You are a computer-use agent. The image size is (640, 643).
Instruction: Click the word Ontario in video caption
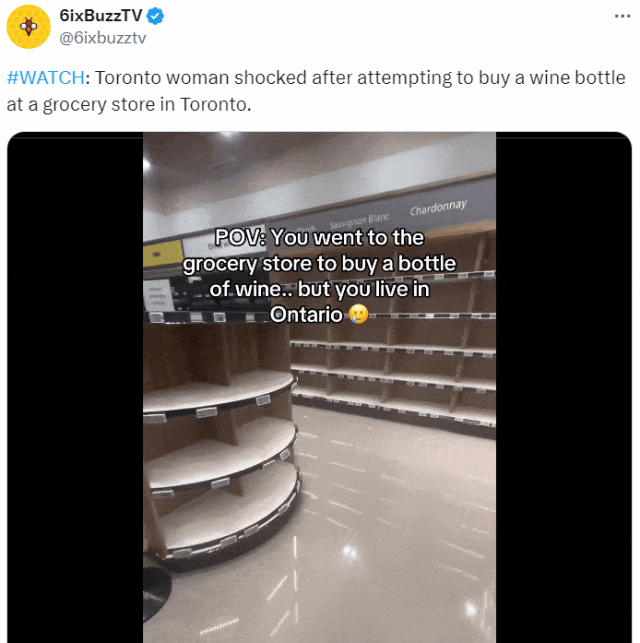coord(306,315)
